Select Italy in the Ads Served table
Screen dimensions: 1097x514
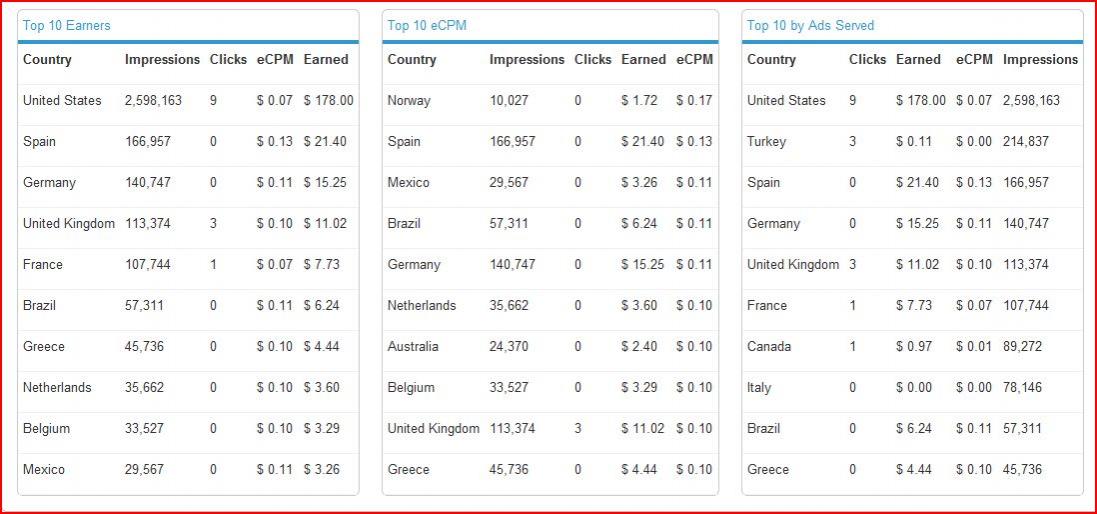tap(759, 387)
